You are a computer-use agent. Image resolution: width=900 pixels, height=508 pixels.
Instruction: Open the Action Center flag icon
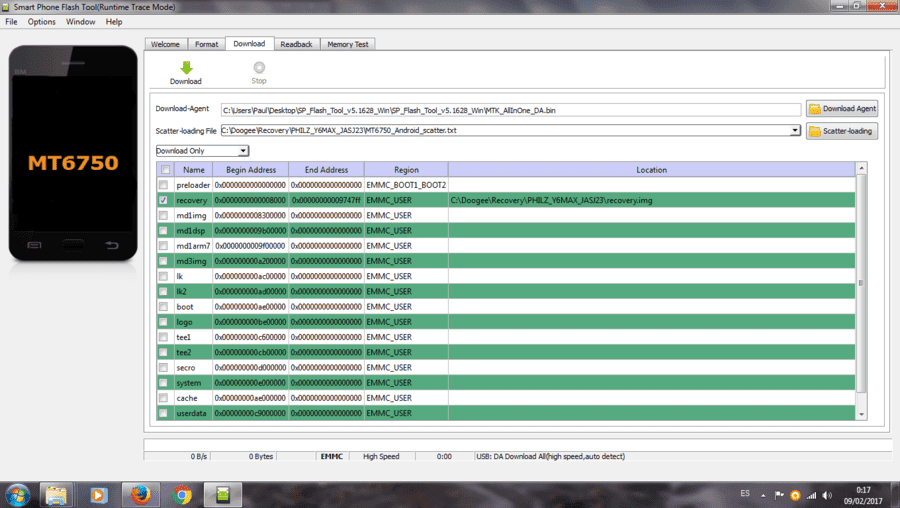pyautogui.click(x=779, y=495)
